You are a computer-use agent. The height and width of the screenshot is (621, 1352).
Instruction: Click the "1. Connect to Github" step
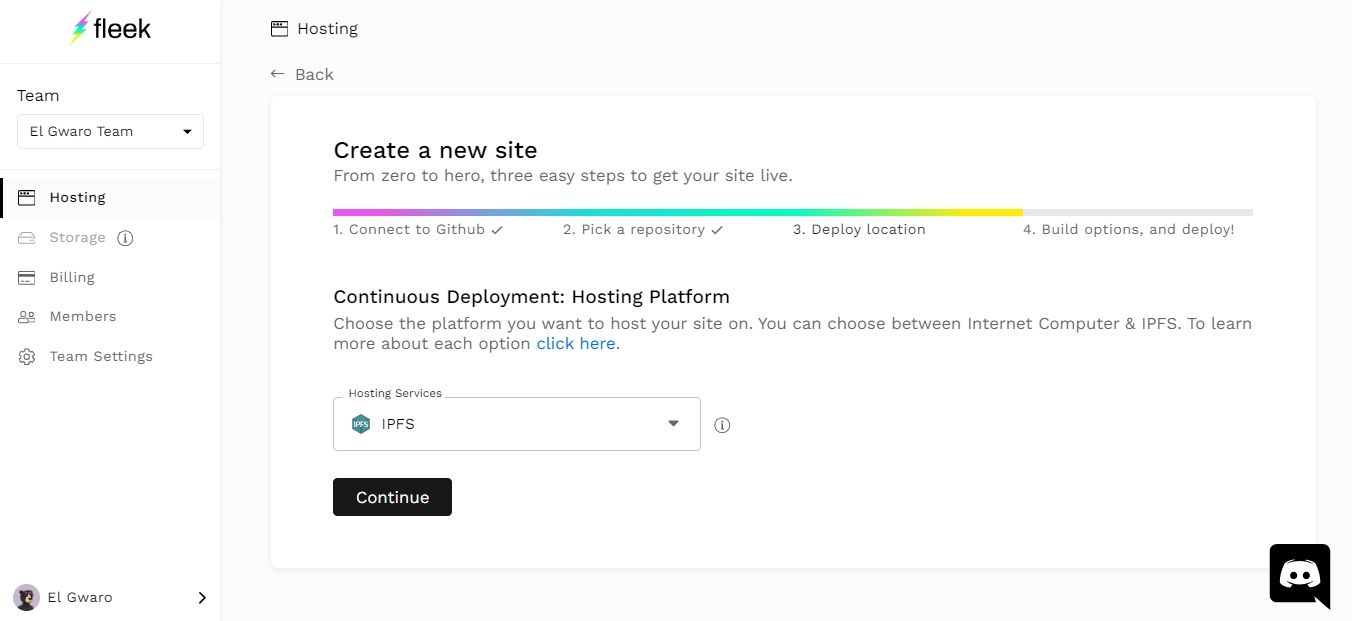point(417,229)
